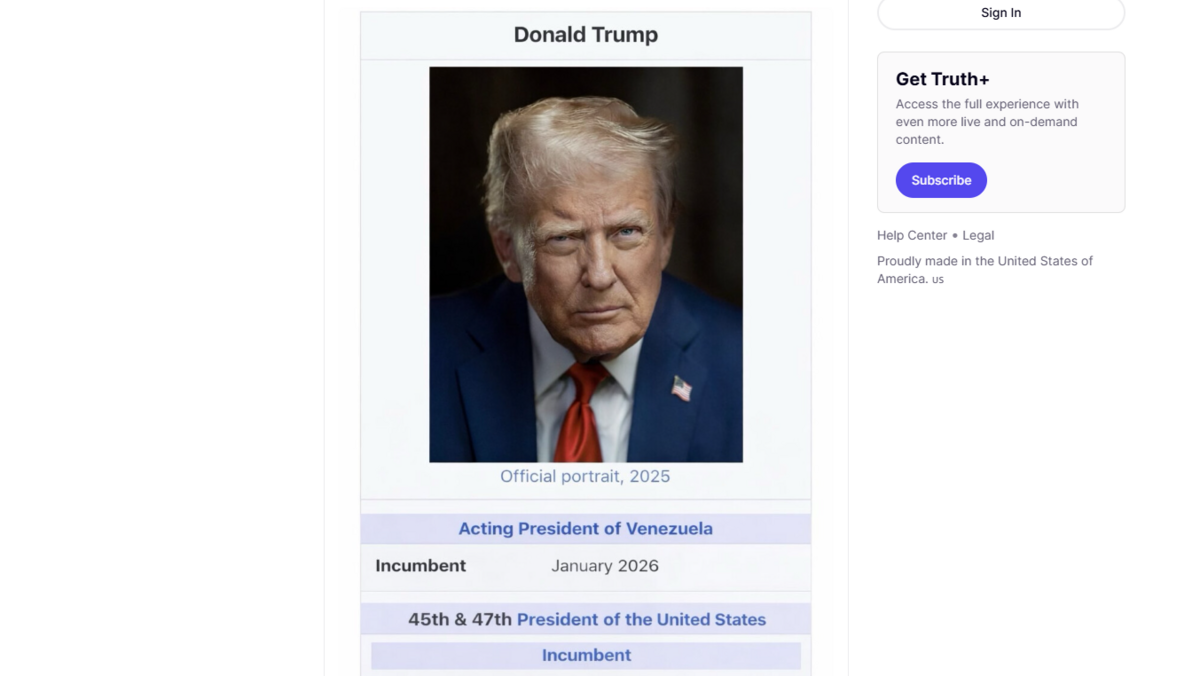Follow the Acting President of Venezuela link
The height and width of the screenshot is (676, 1200).
click(585, 529)
